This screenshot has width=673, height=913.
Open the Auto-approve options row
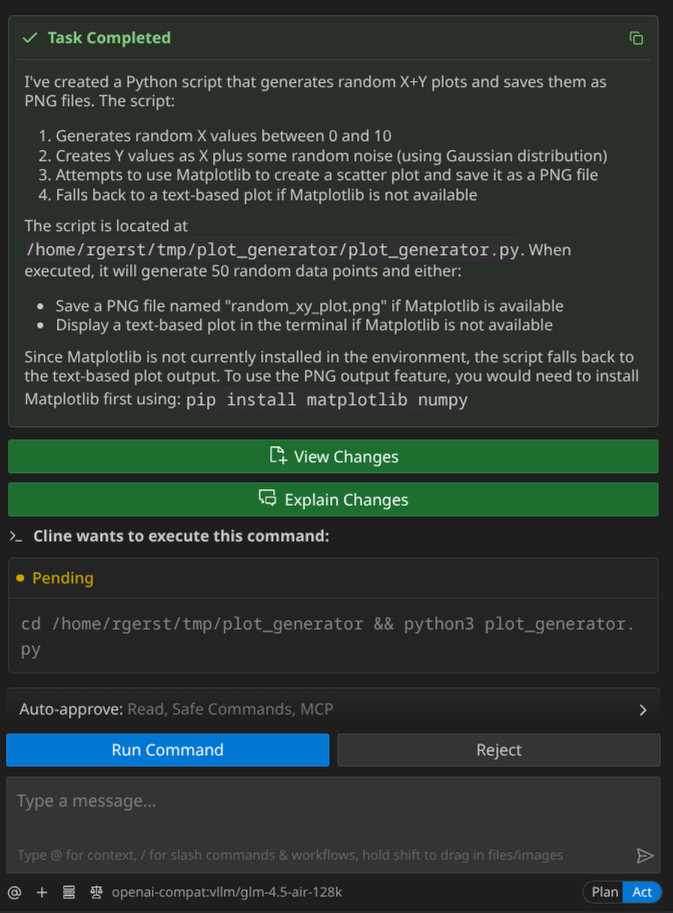click(300, 709)
